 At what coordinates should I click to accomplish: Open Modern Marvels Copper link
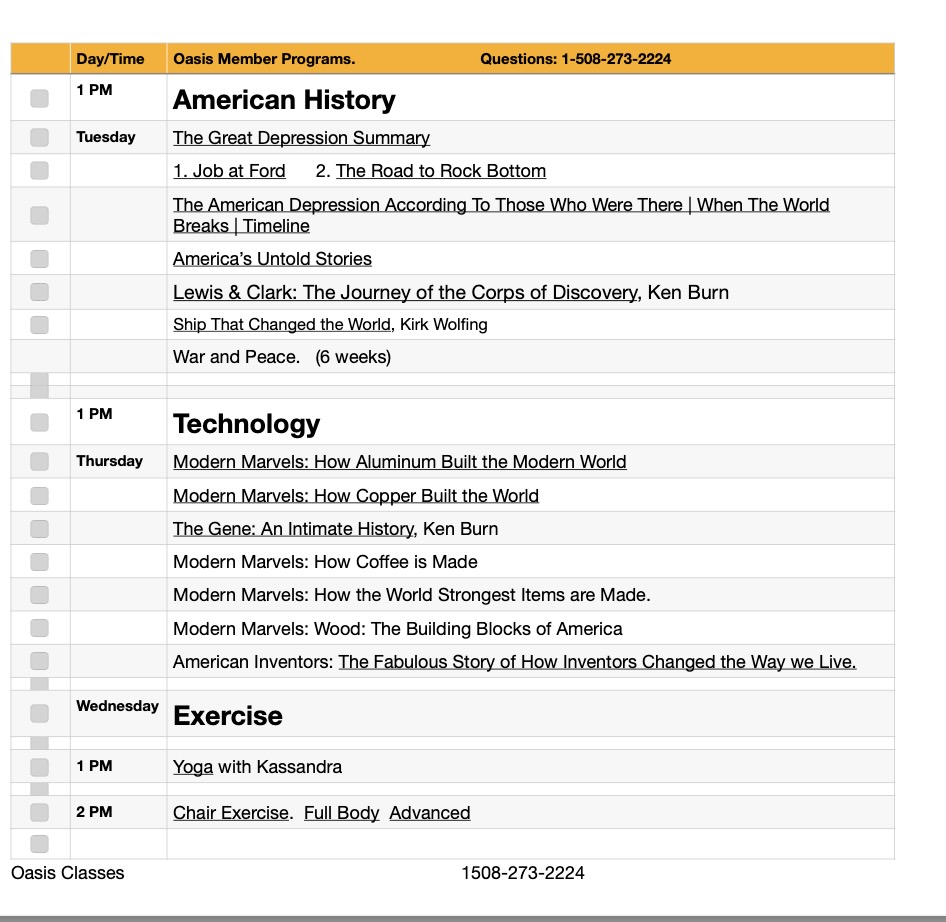pos(355,496)
